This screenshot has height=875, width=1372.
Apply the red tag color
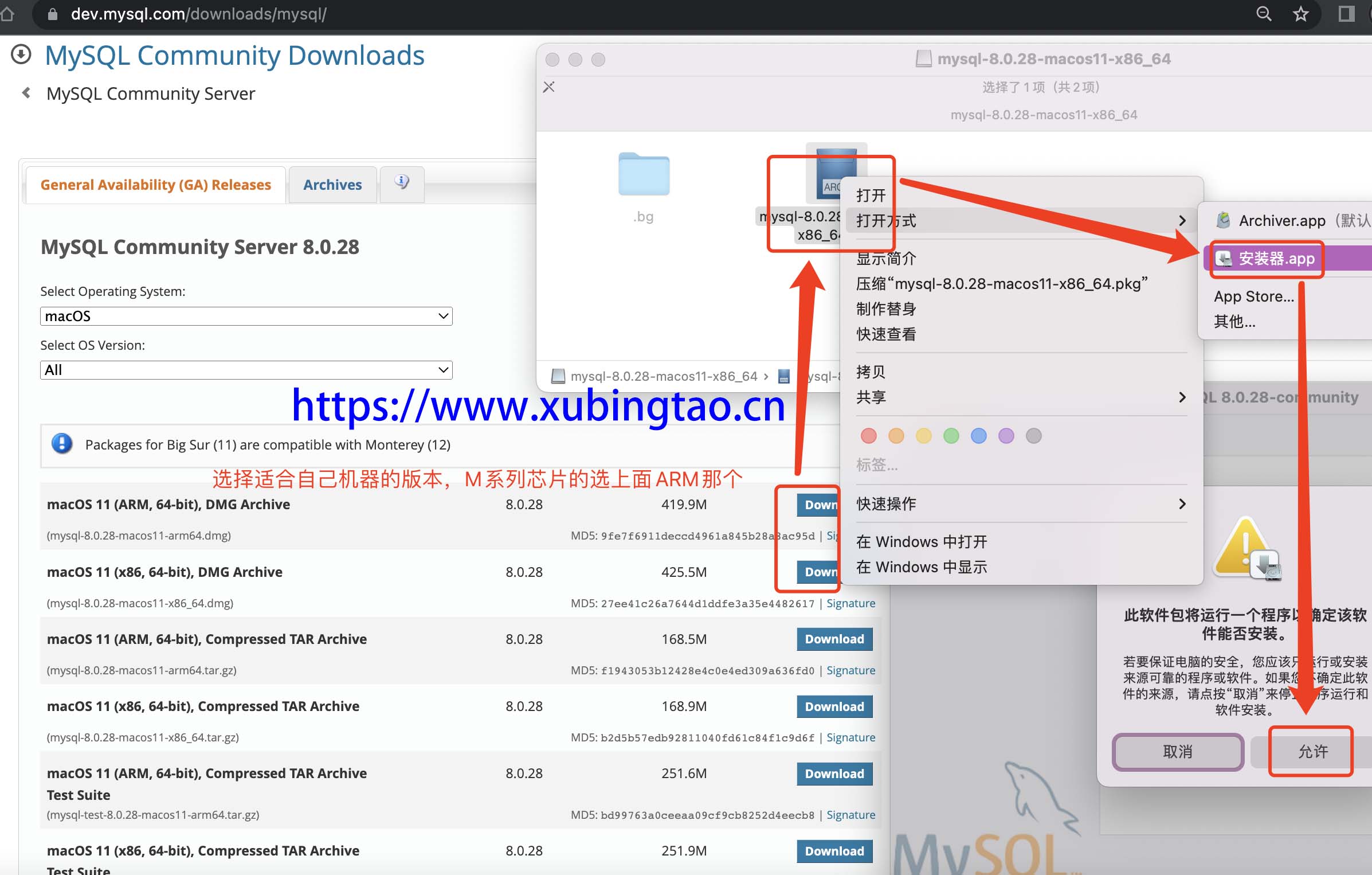pyautogui.click(x=869, y=436)
